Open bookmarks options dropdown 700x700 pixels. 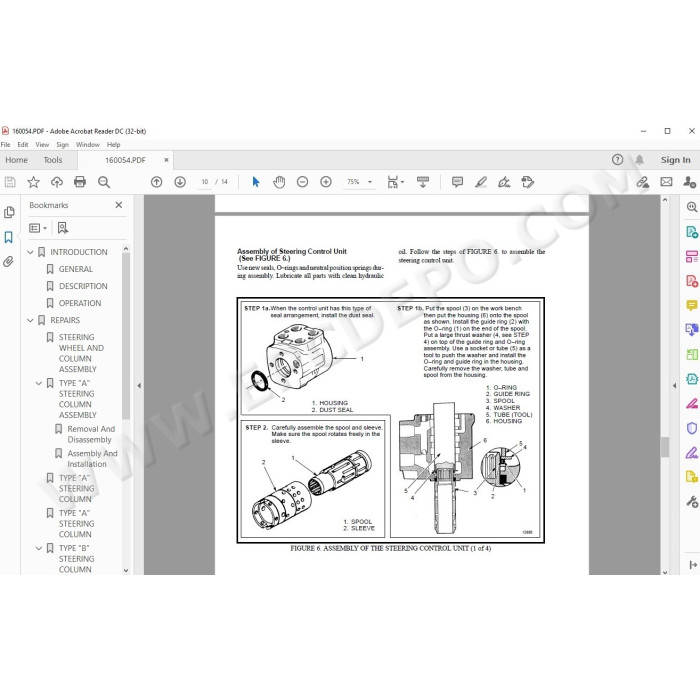[38, 228]
